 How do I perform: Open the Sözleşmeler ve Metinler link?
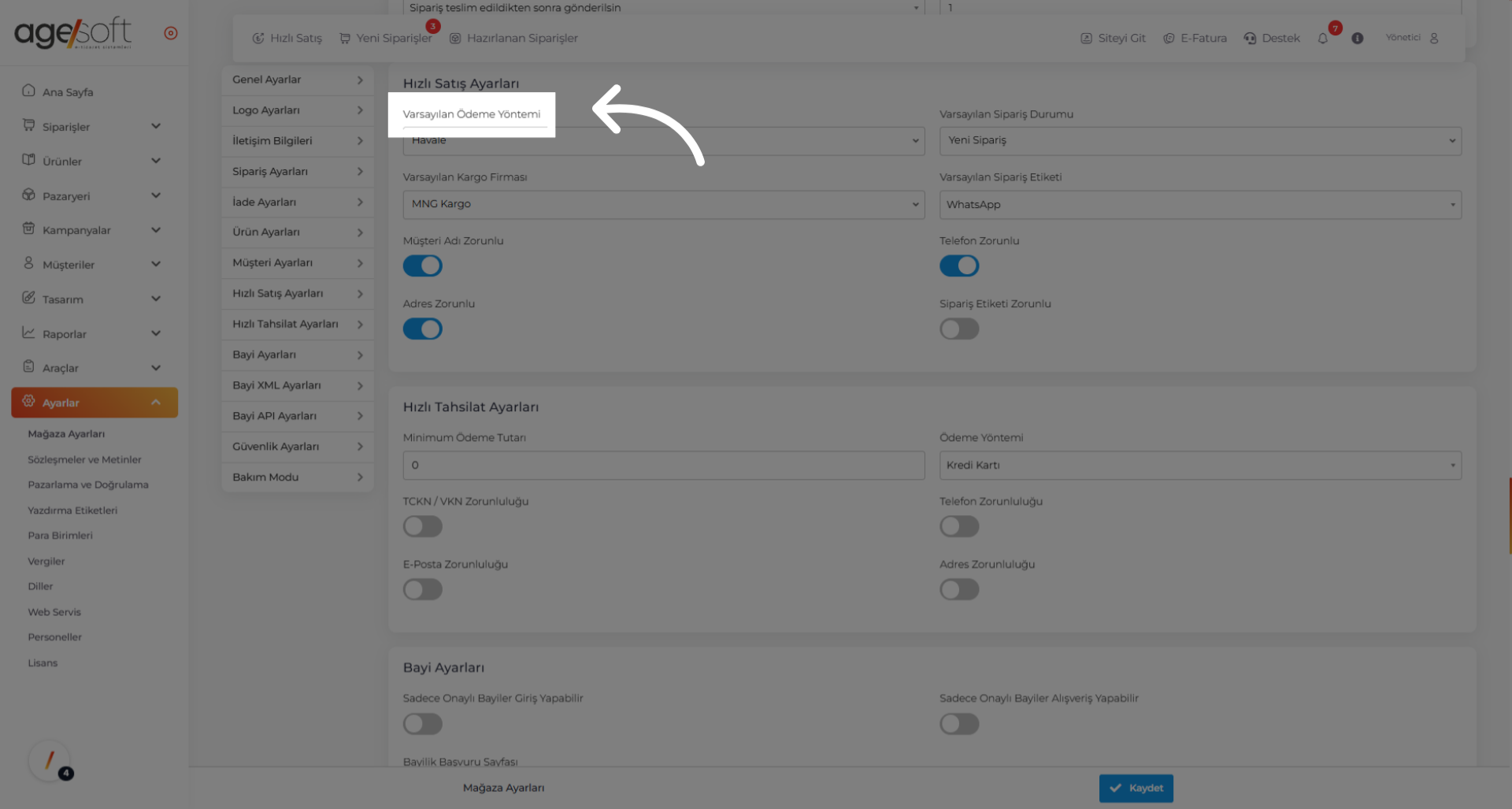[84, 460]
